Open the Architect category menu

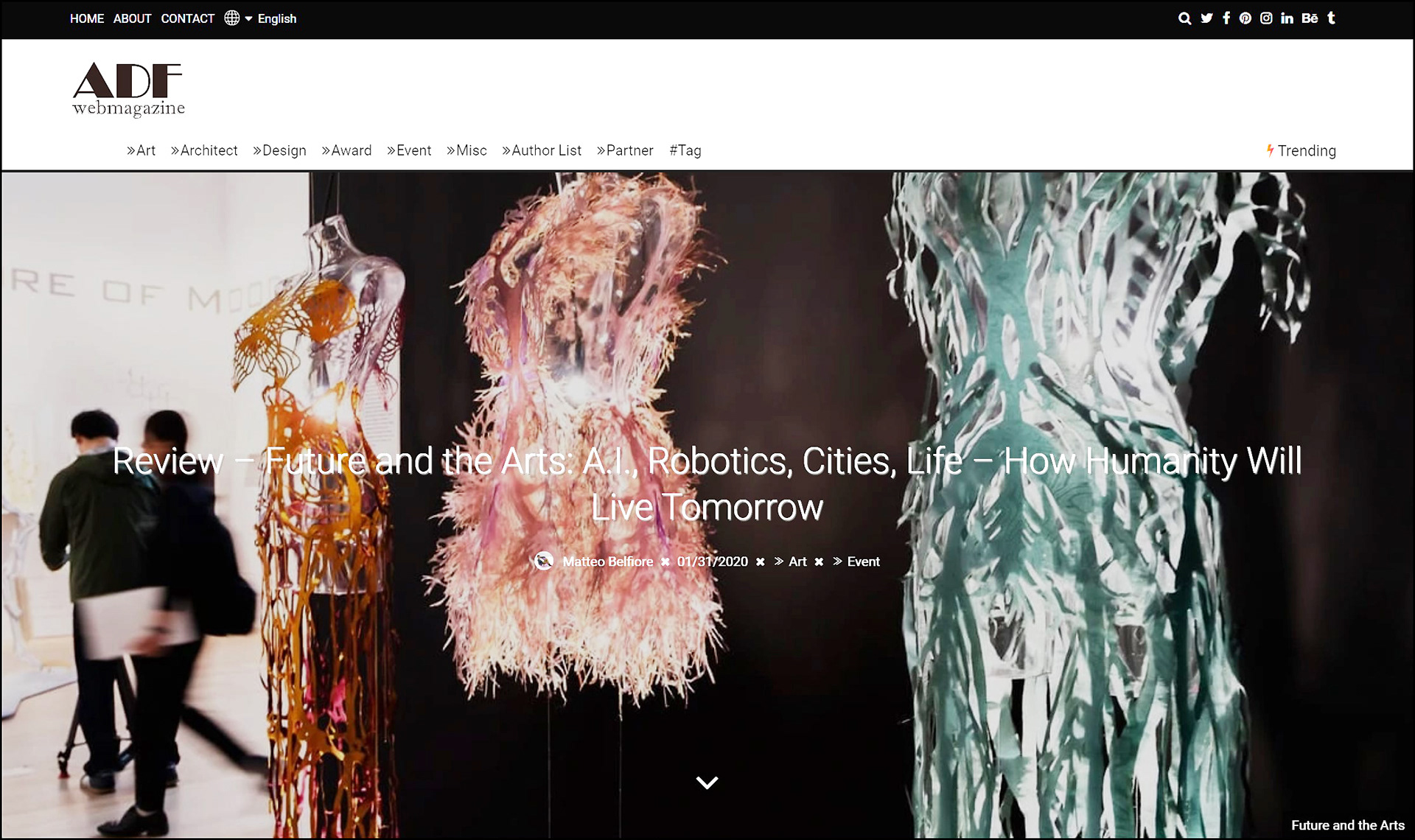tap(204, 150)
